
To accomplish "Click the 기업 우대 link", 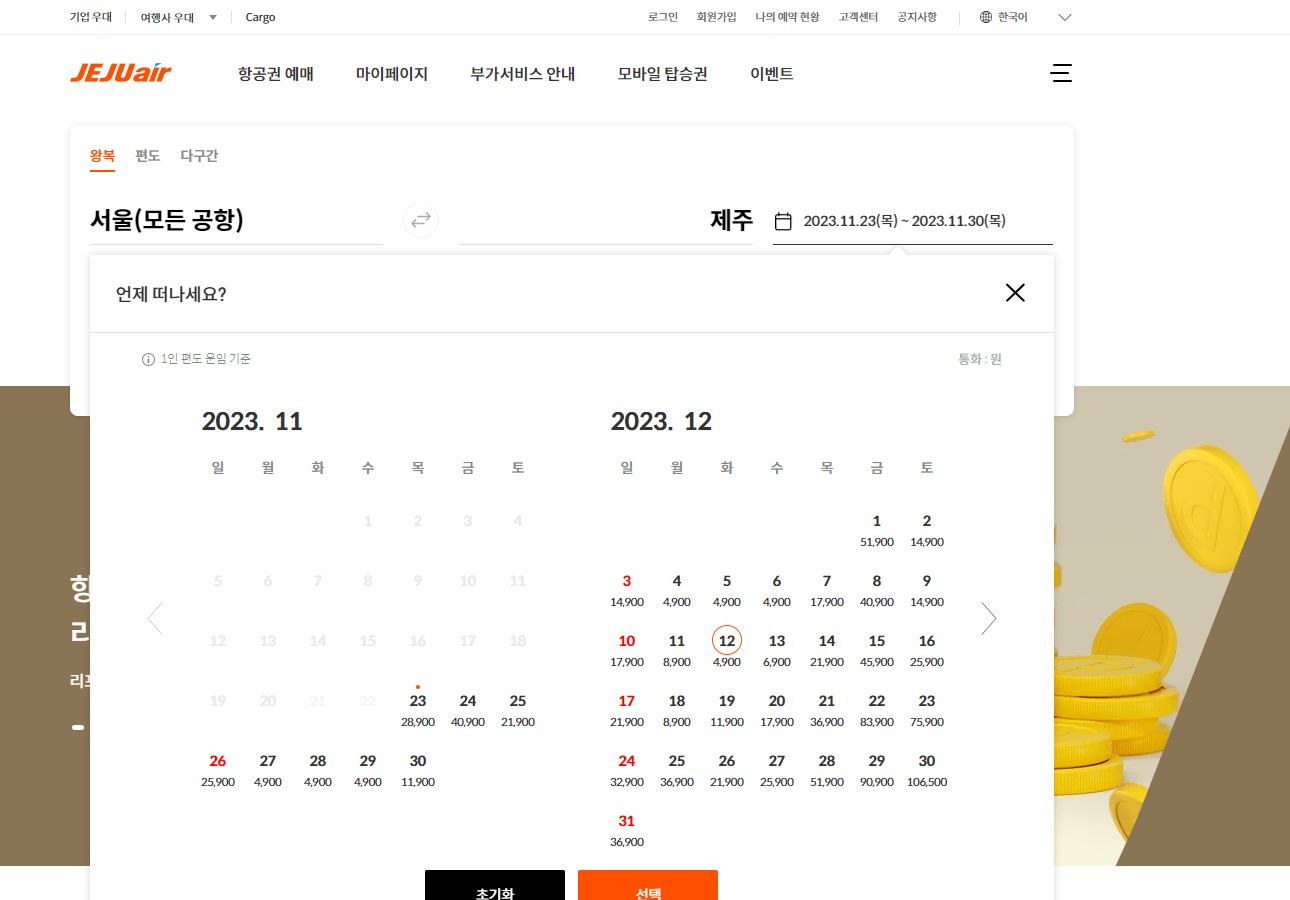I will (91, 17).
